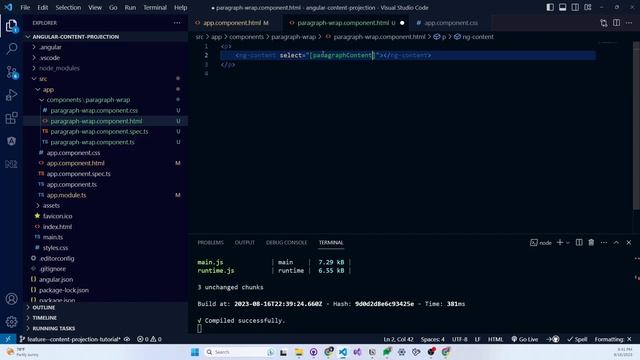Maximize the panel with chevron up
This screenshot has height=360, width=640.
pos(616,242)
